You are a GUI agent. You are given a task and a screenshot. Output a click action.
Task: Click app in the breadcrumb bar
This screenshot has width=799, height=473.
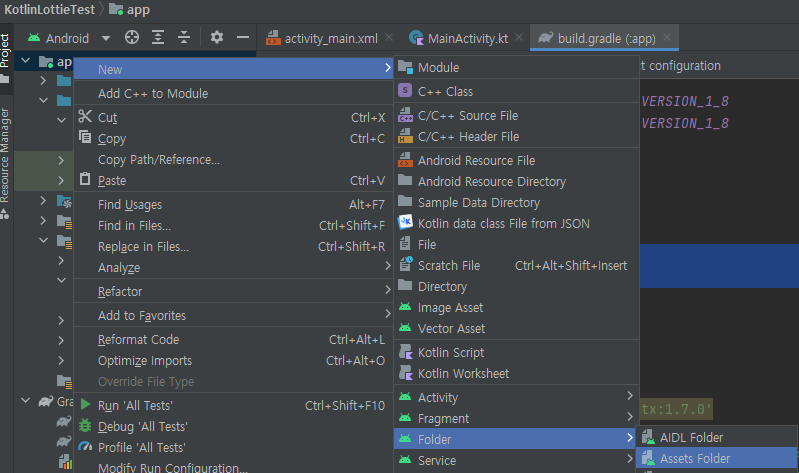129,10
